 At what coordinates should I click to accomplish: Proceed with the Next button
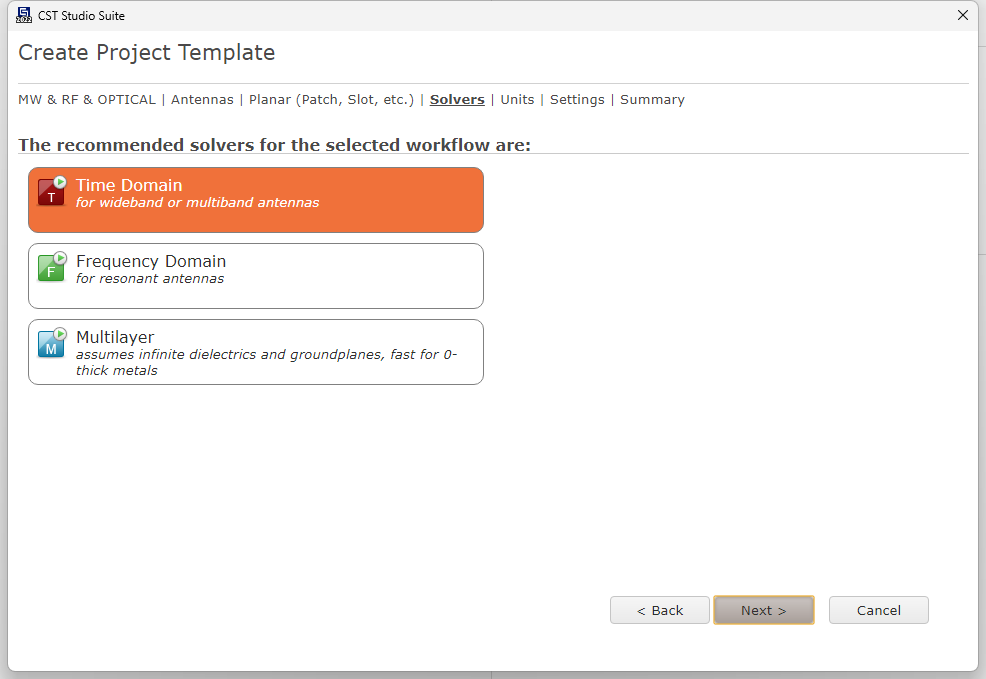(x=763, y=610)
